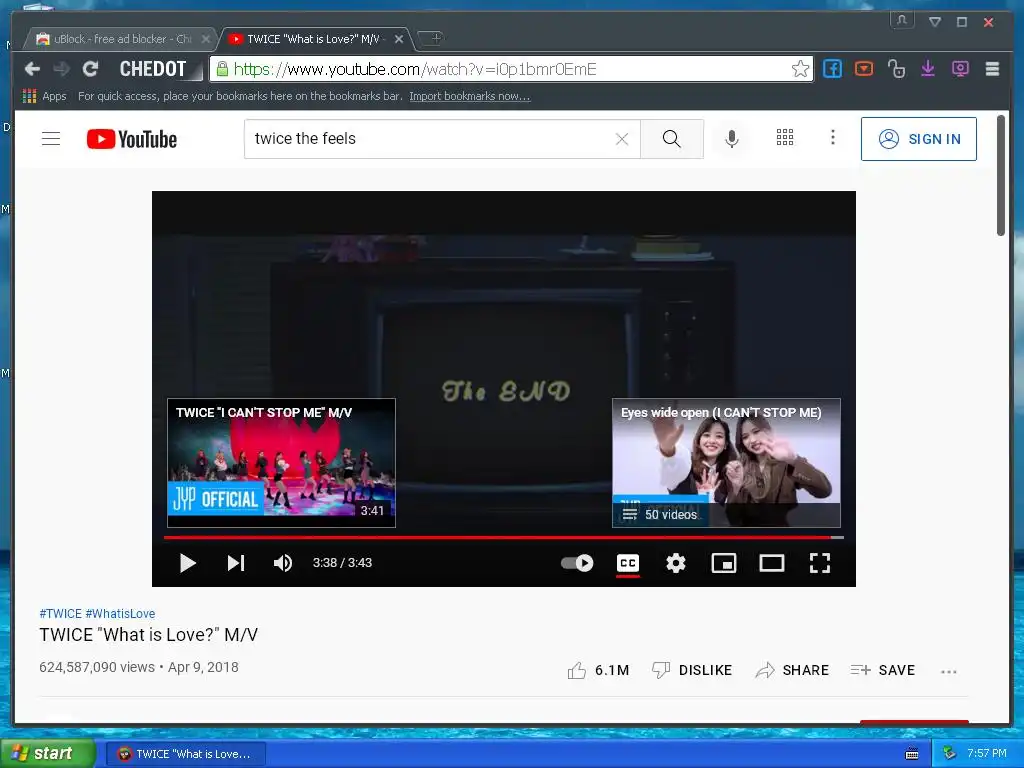Click the Import bookmarks now link

[x=470, y=96]
